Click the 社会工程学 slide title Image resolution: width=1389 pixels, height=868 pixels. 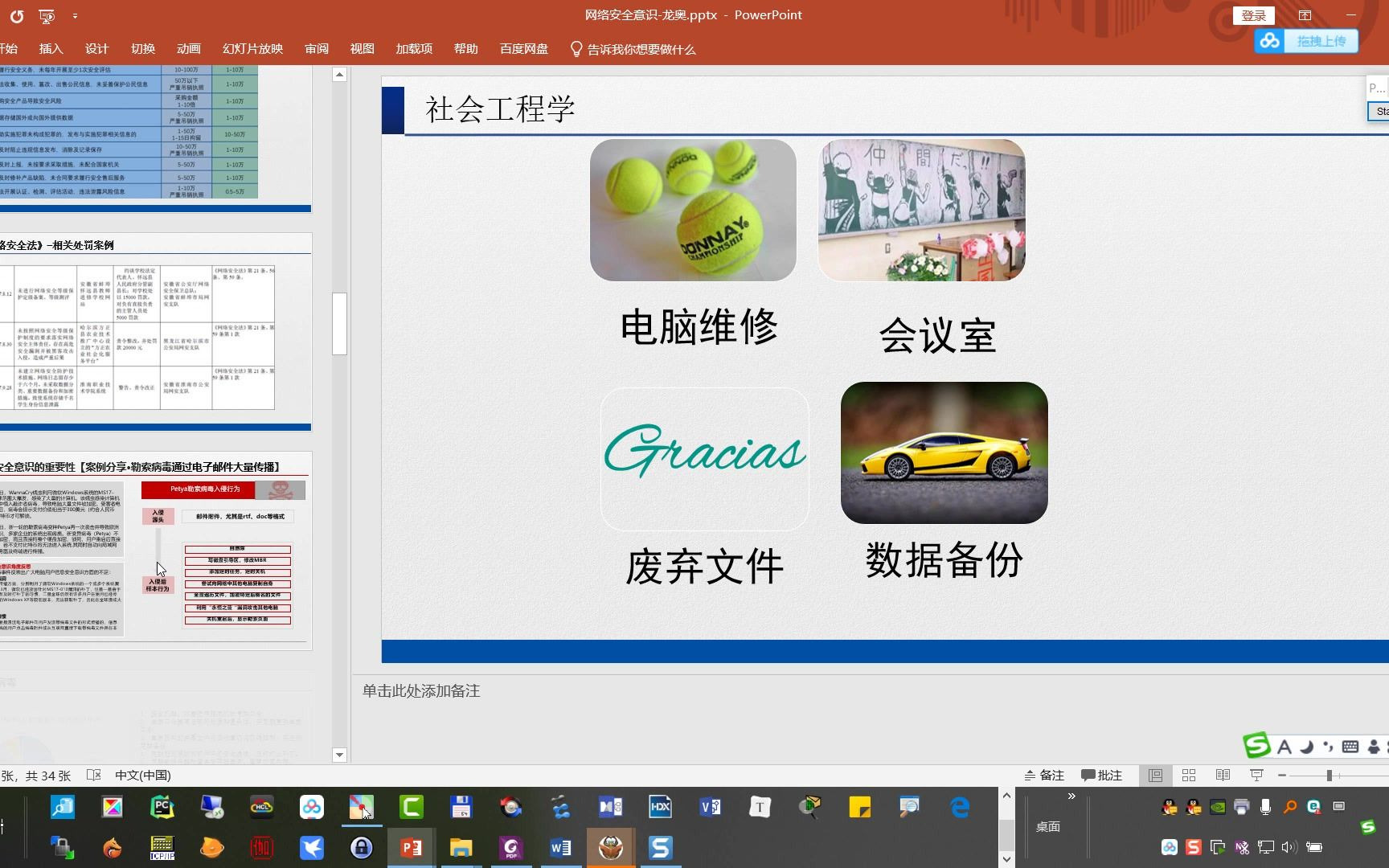point(500,109)
